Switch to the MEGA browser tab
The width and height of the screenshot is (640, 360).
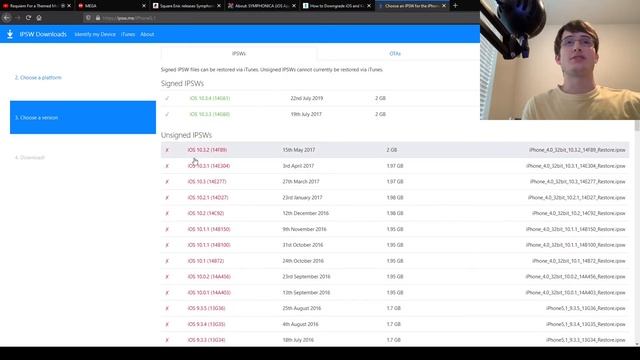(111, 6)
